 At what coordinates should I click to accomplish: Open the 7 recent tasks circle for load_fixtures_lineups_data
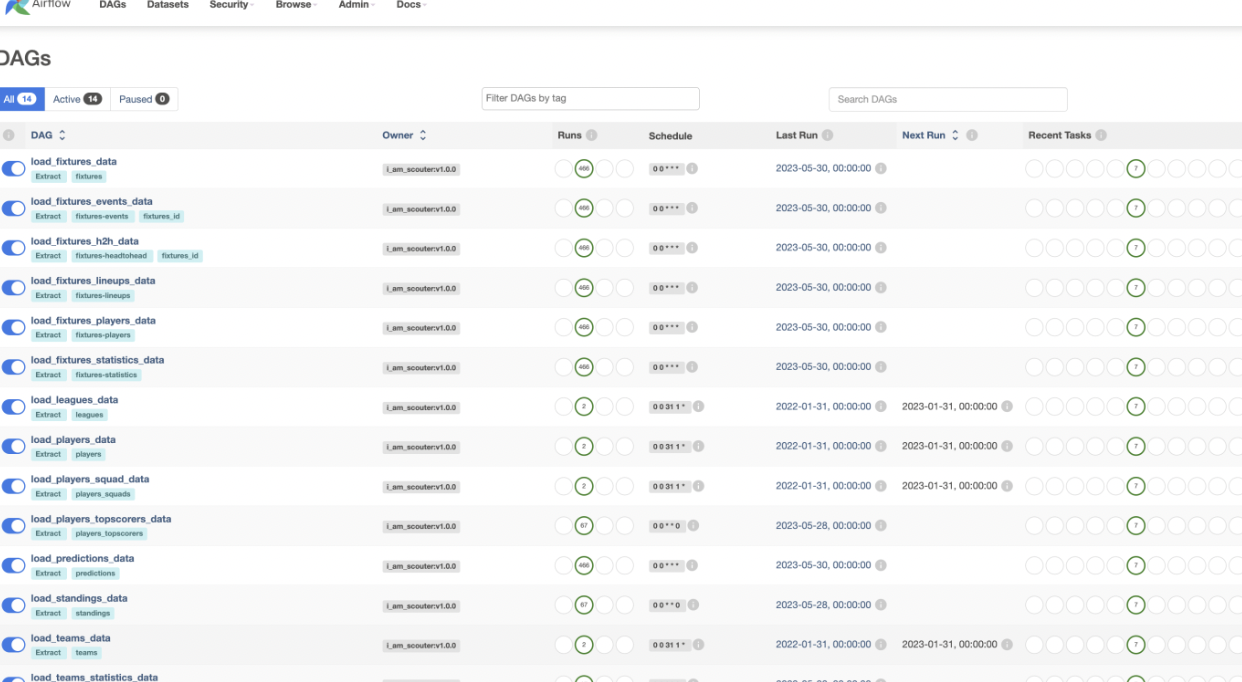(x=1135, y=288)
